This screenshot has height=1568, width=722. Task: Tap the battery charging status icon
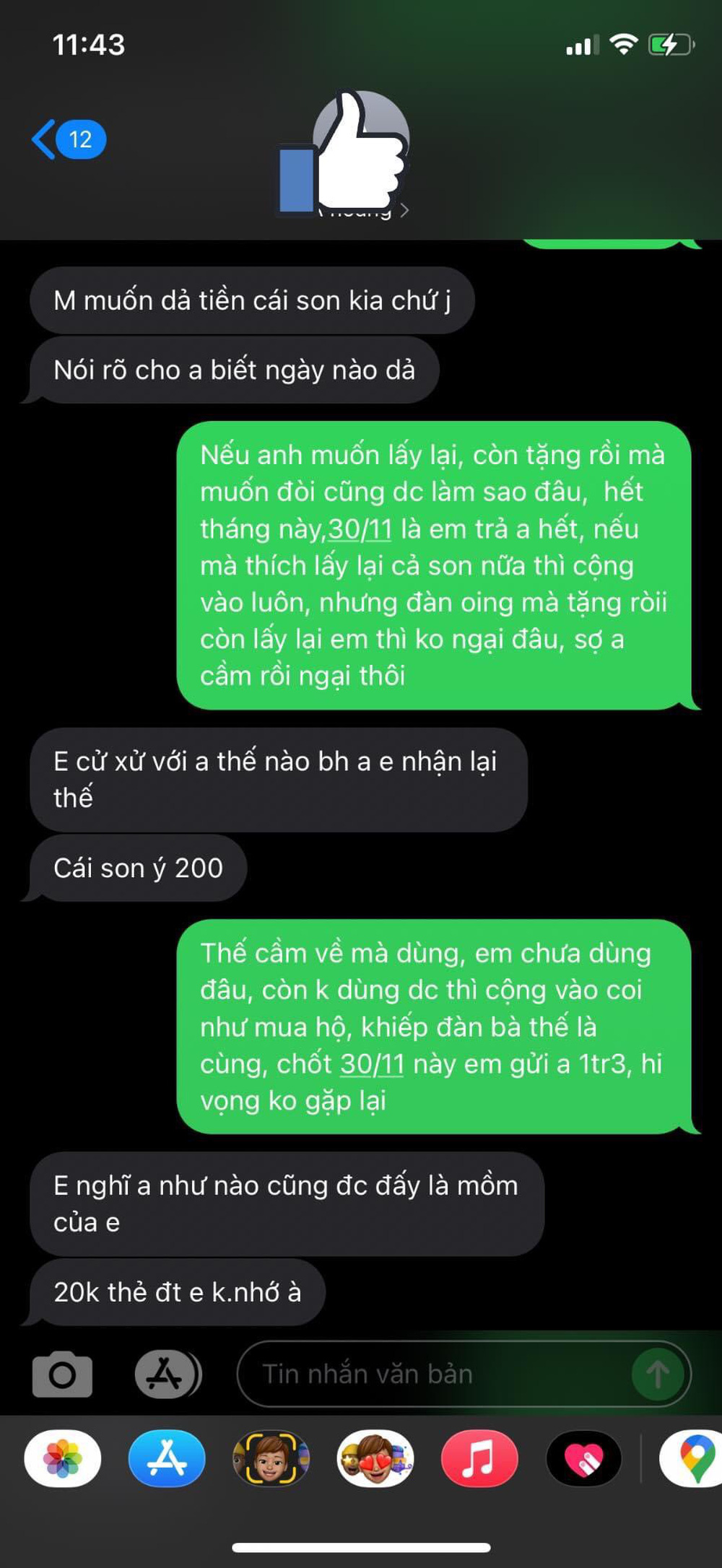point(671,45)
